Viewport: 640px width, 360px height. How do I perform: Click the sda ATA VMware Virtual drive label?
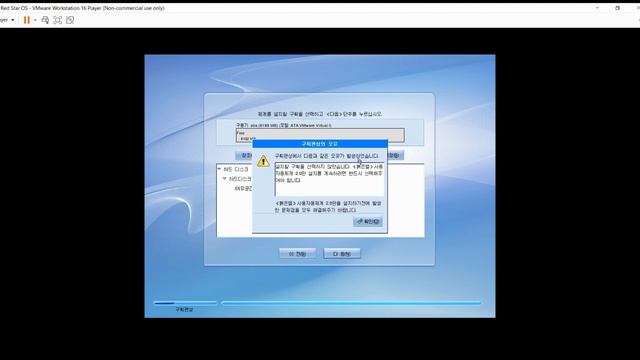pyautogui.click(x=284, y=125)
